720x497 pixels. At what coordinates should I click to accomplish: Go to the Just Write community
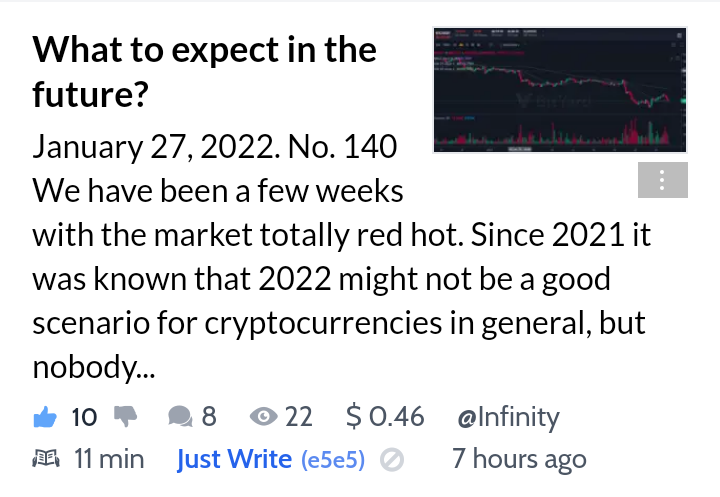click(x=234, y=459)
